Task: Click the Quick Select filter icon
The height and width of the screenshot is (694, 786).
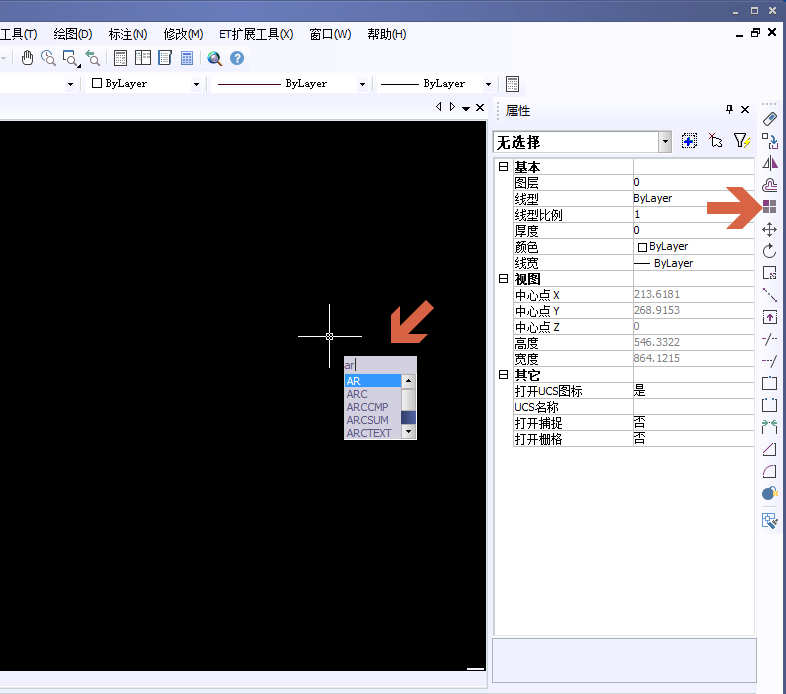Action: pyautogui.click(x=741, y=142)
